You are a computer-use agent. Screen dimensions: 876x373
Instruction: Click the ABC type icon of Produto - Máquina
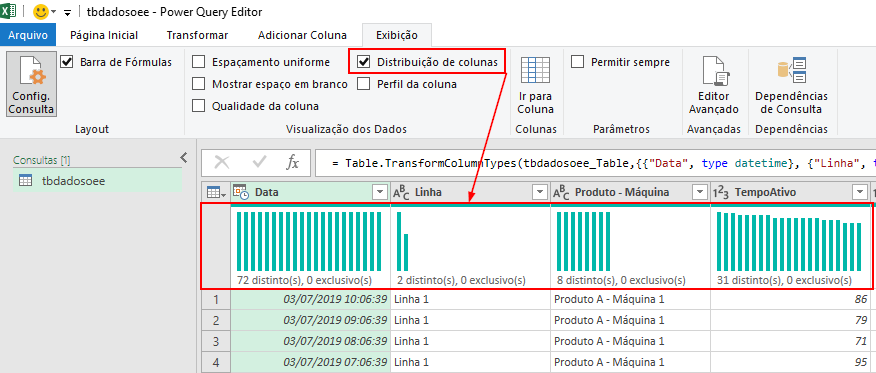click(561, 193)
